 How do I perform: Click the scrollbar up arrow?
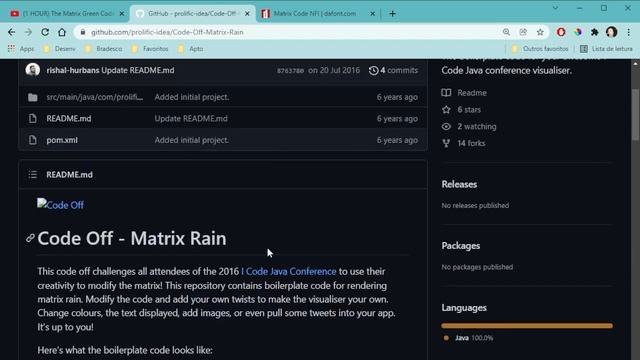636,63
